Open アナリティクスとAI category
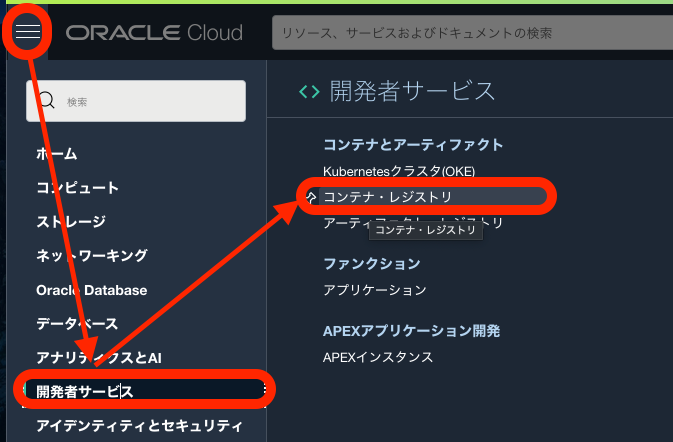The width and height of the screenshot is (673, 442). [x=98, y=358]
